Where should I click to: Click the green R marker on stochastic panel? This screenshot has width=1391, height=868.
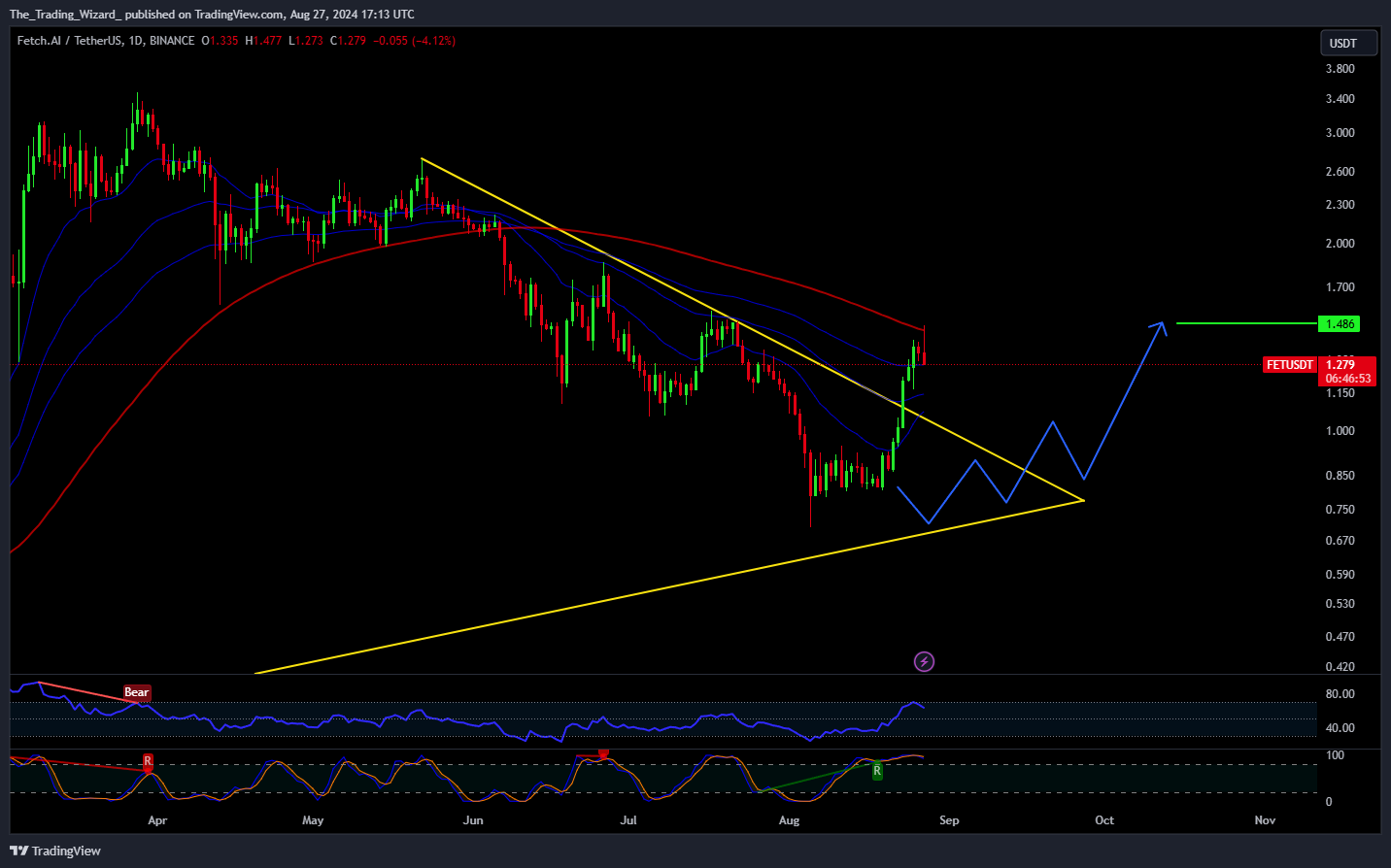tap(877, 771)
